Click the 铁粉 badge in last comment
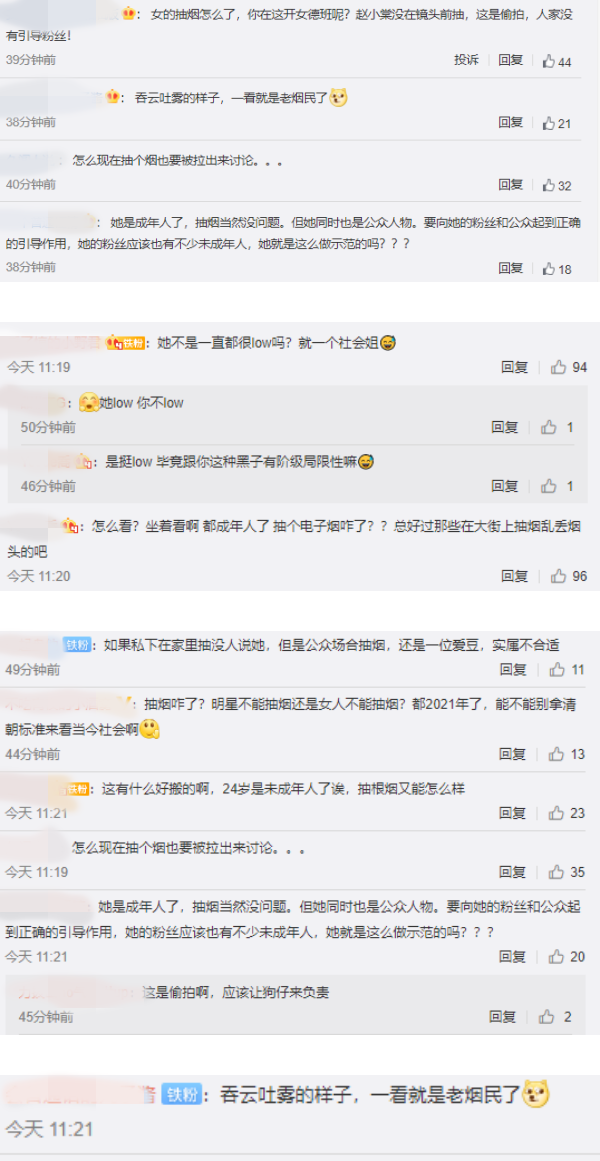This screenshot has width=600, height=1161. (x=180, y=1095)
